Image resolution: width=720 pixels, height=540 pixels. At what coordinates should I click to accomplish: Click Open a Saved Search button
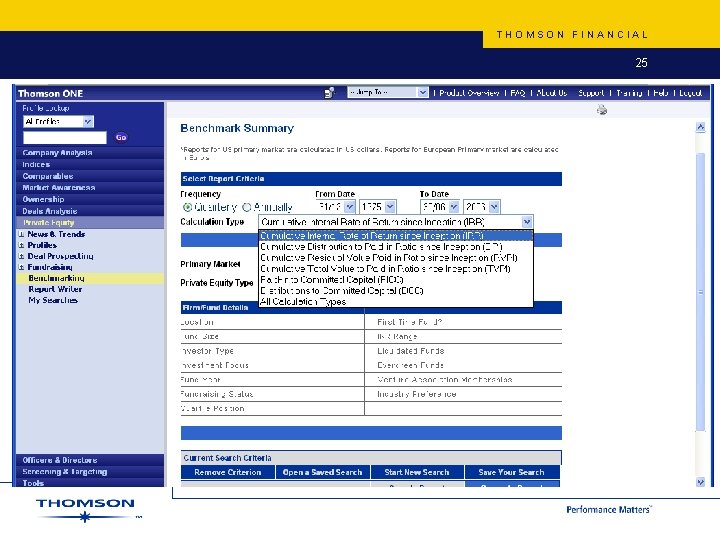pyautogui.click(x=322, y=472)
